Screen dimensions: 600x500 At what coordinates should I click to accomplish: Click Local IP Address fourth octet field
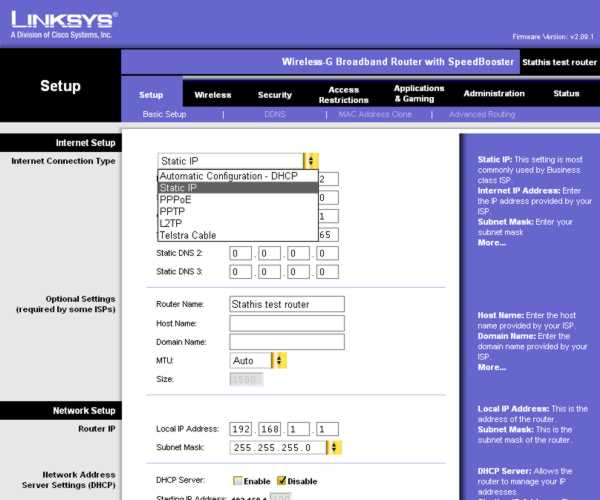click(328, 429)
